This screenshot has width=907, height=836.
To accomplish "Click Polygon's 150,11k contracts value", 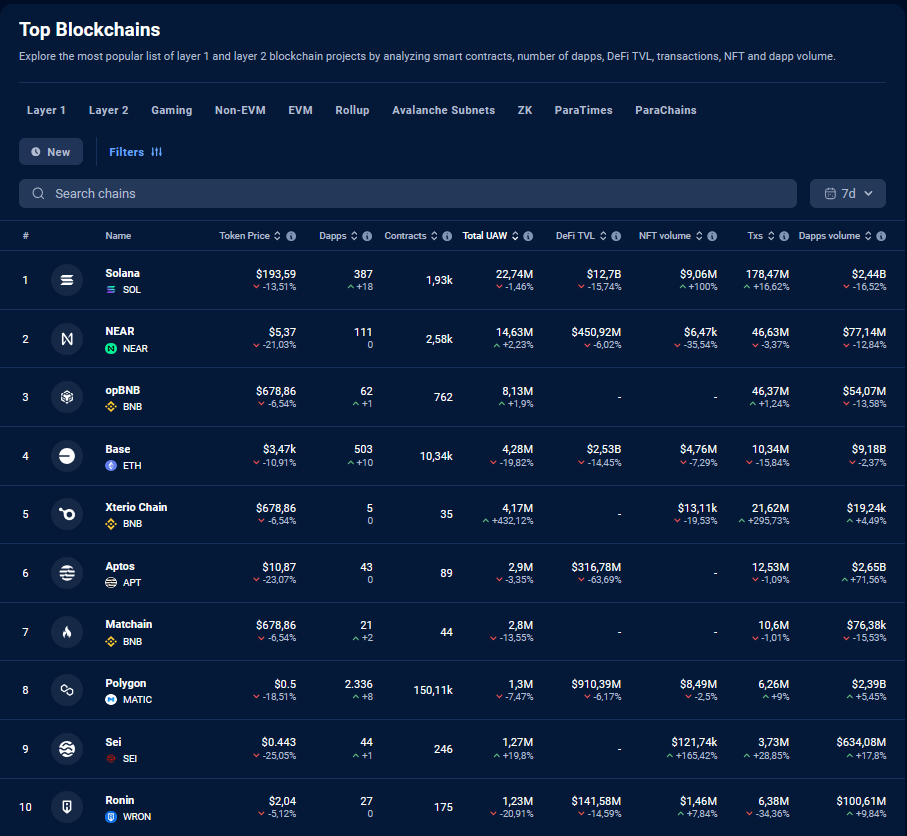I will (433, 690).
